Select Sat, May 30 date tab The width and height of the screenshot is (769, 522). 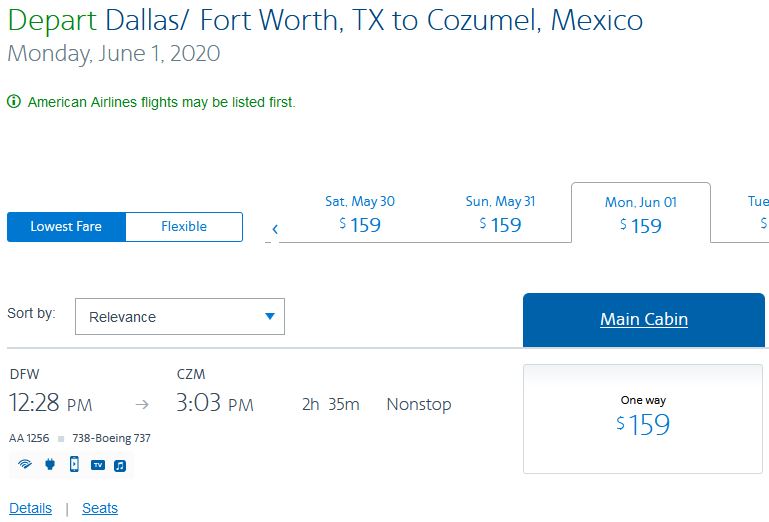tap(359, 213)
